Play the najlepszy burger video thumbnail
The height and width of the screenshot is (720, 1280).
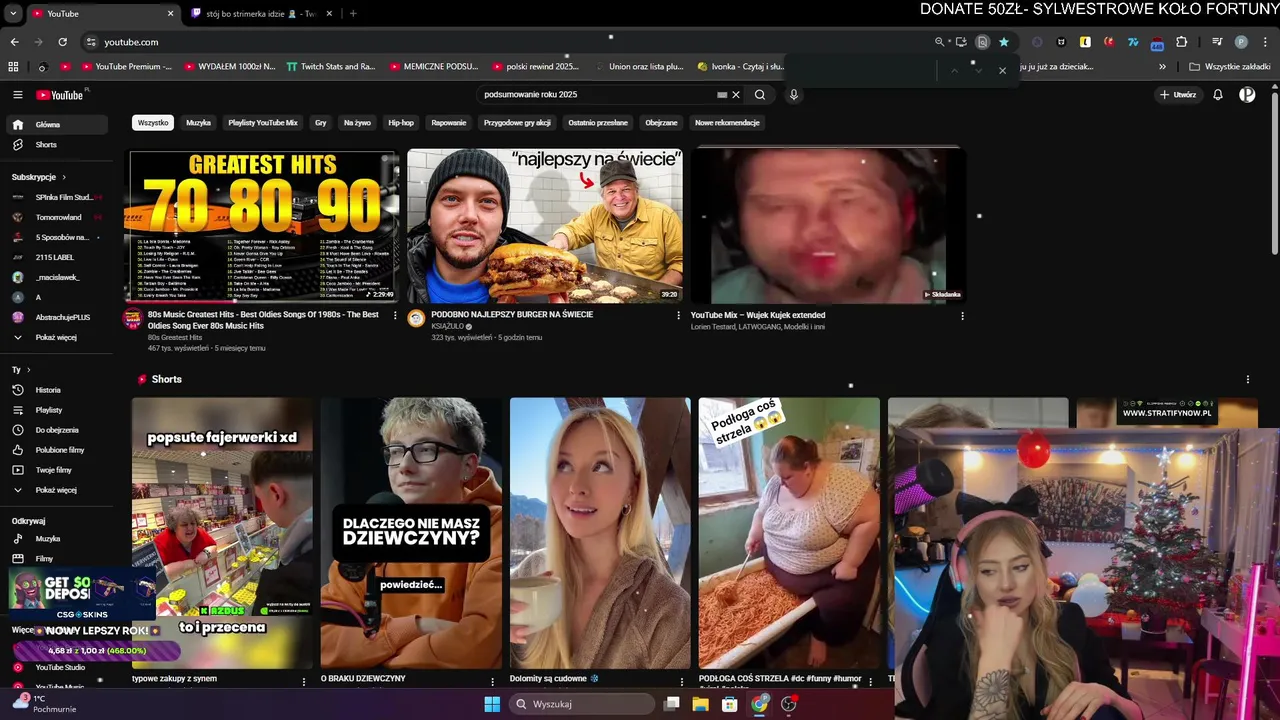pyautogui.click(x=545, y=226)
